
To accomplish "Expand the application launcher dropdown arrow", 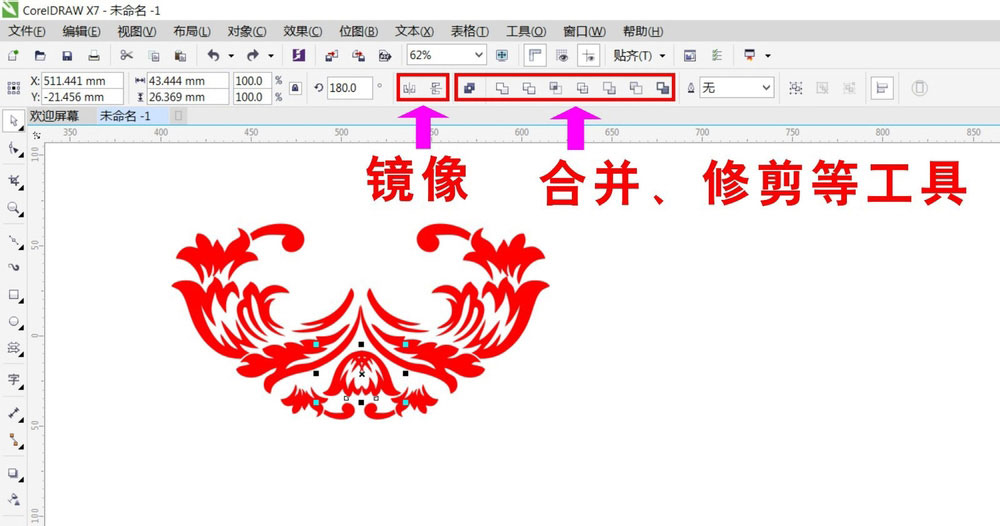I will (768, 56).
